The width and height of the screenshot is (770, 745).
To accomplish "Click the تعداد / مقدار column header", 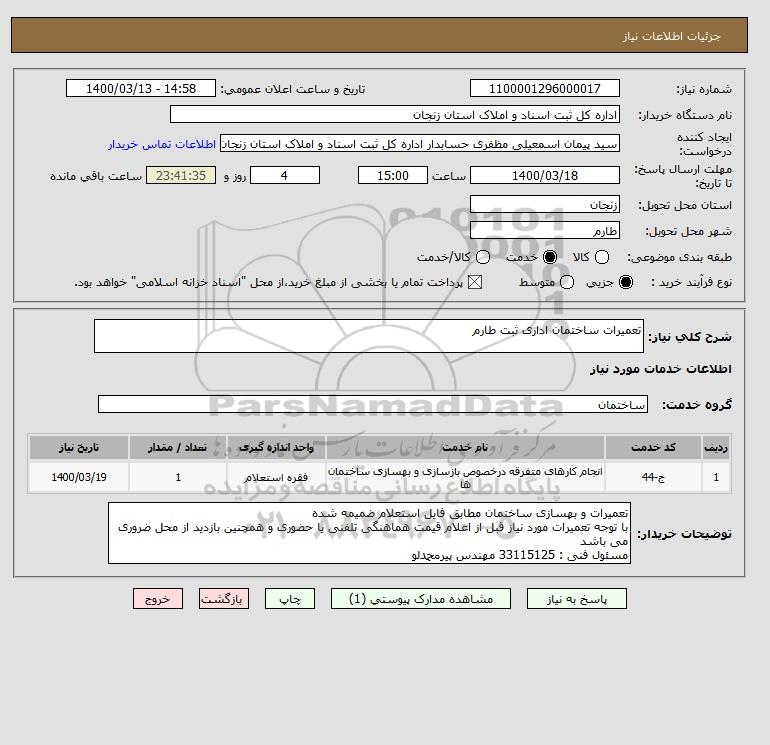I will coord(178,447).
